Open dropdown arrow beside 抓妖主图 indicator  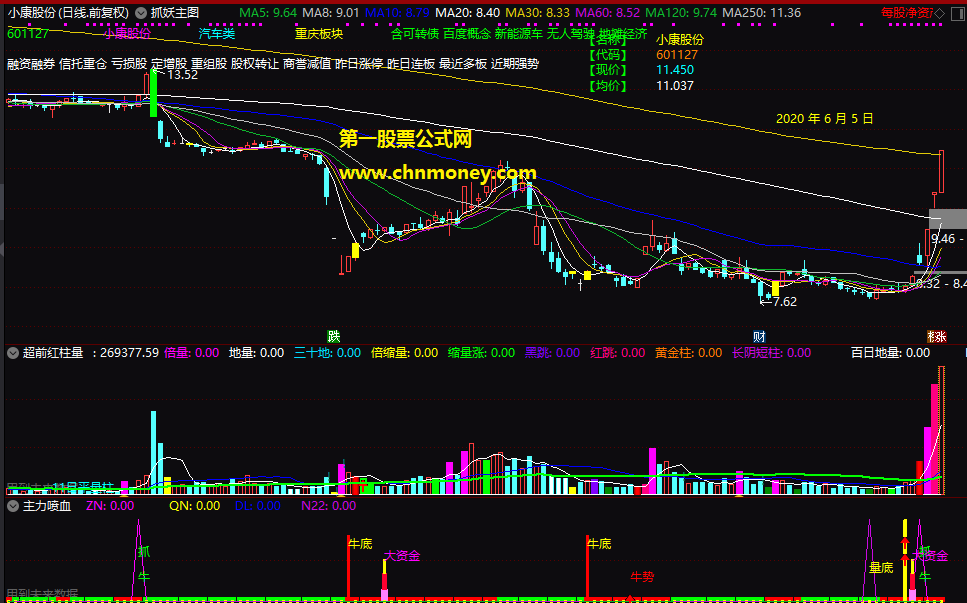coord(141,13)
